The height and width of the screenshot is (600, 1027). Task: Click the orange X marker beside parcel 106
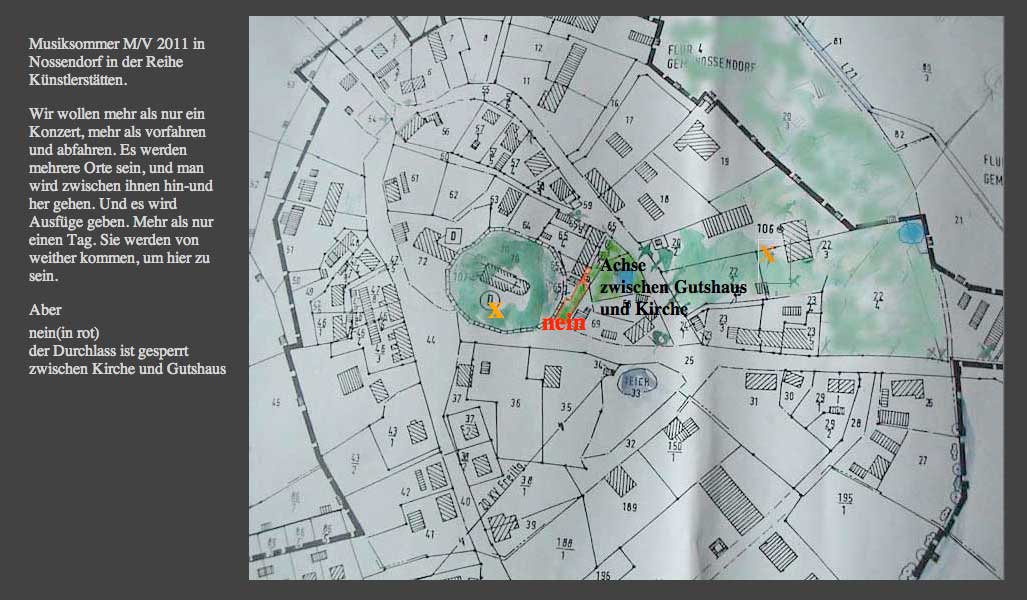tap(767, 254)
